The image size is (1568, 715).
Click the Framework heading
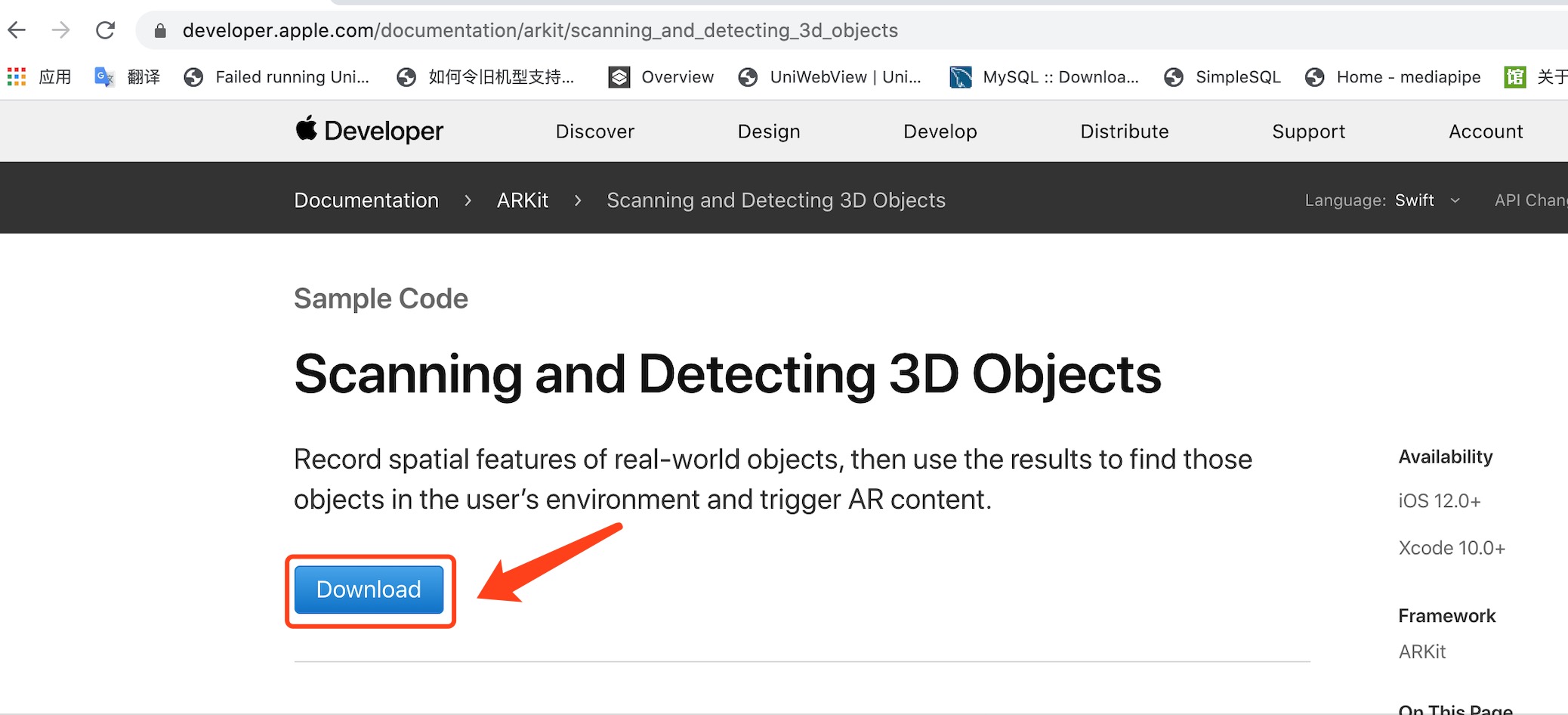1447,616
